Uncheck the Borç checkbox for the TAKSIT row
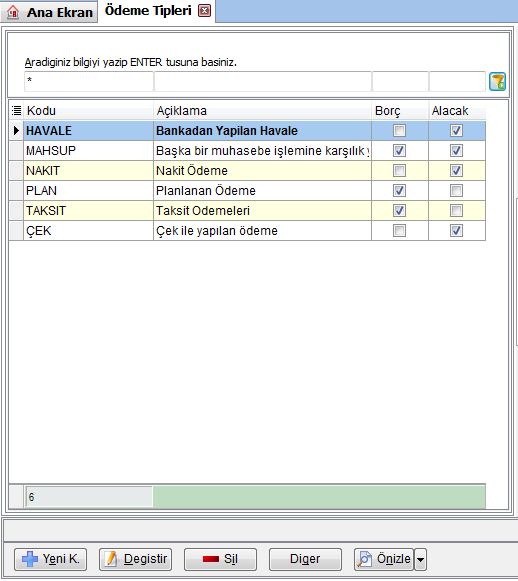 click(399, 210)
